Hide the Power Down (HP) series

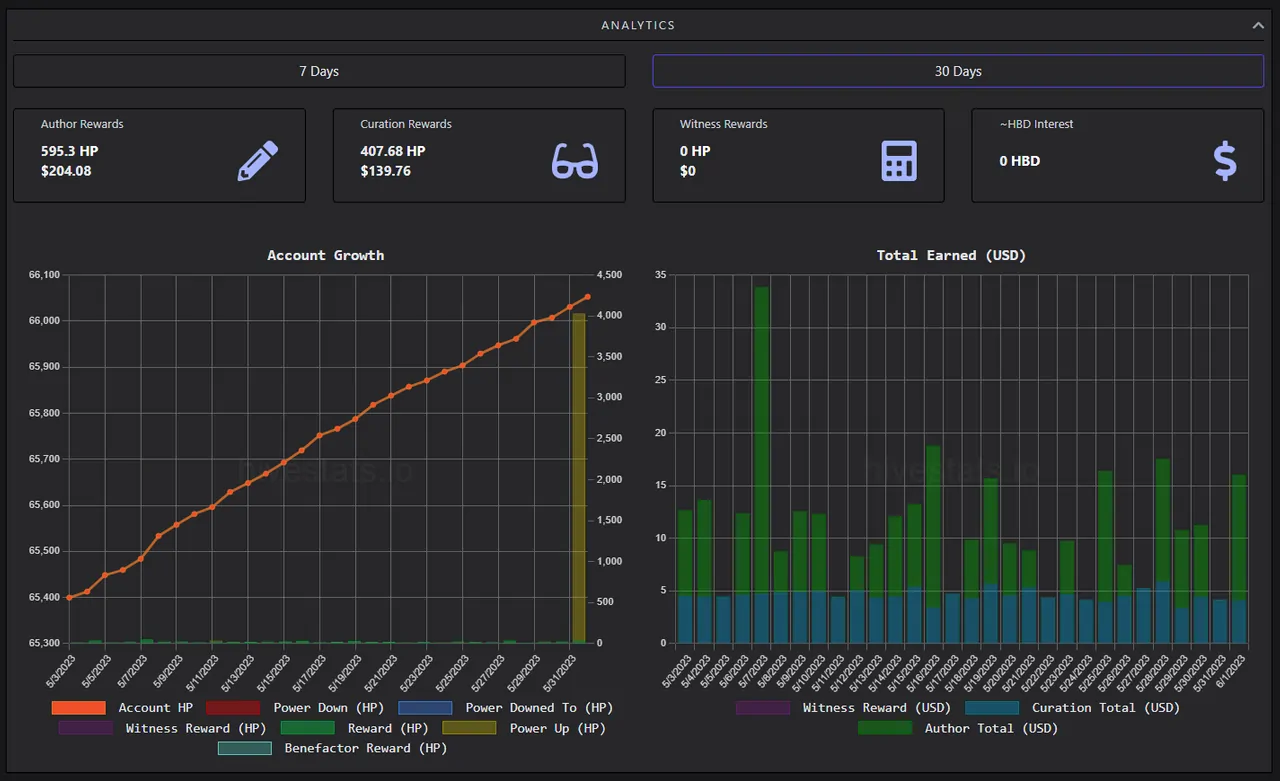tap(294, 707)
